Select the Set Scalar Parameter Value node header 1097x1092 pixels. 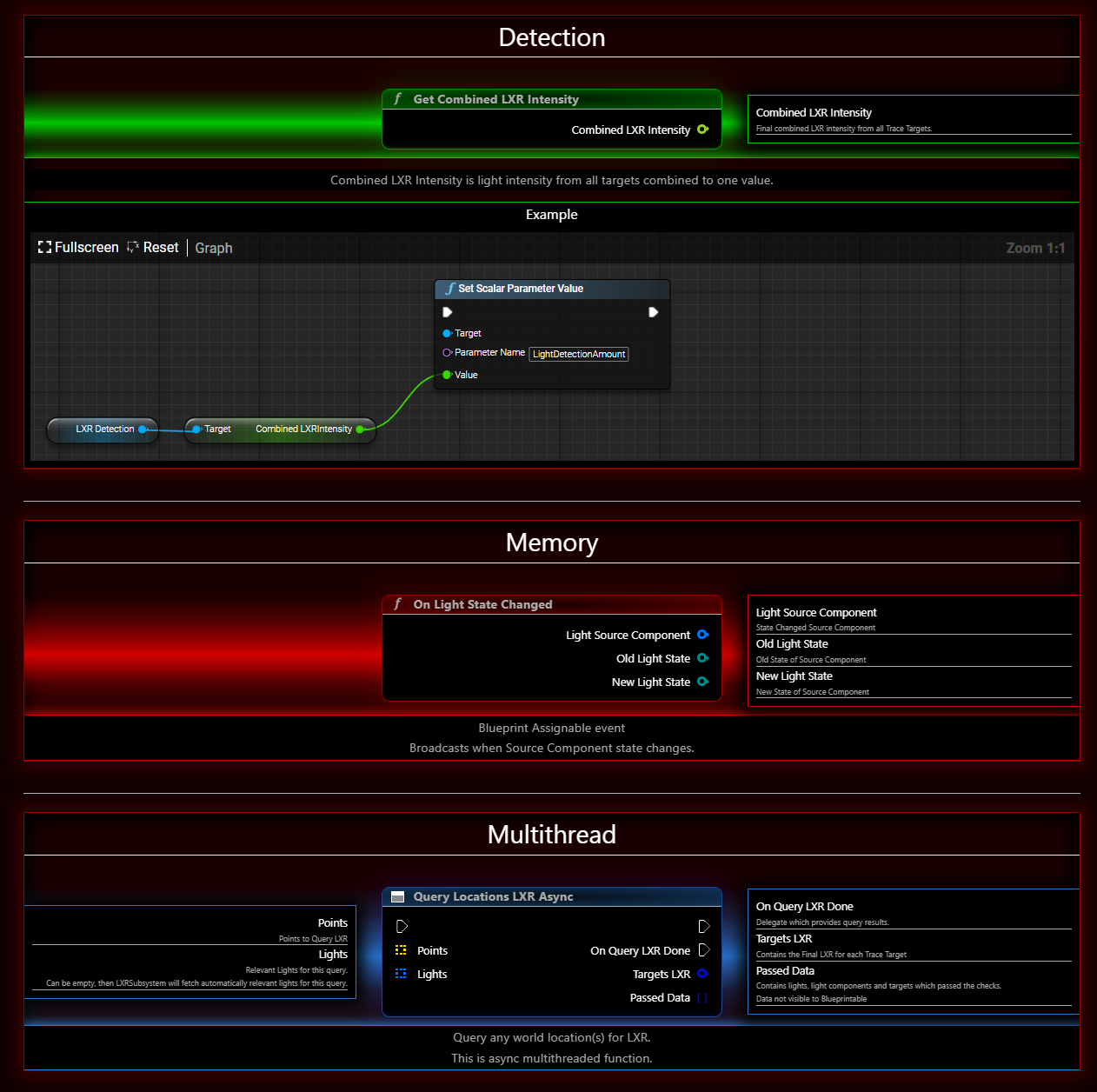(x=552, y=289)
